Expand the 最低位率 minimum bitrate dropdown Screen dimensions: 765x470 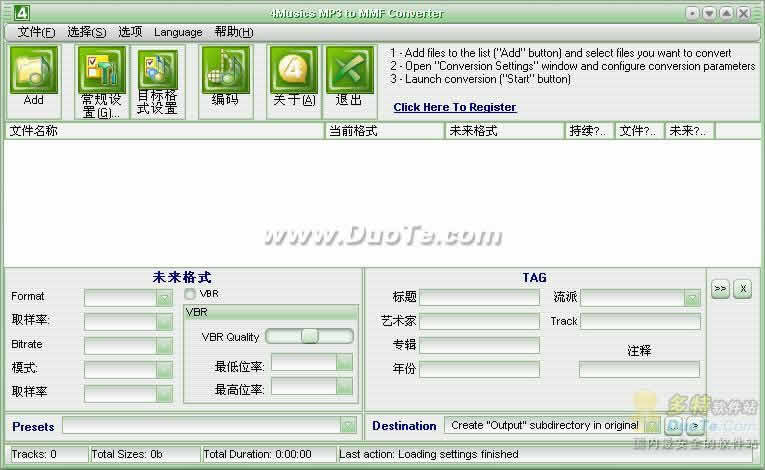[x=344, y=362]
